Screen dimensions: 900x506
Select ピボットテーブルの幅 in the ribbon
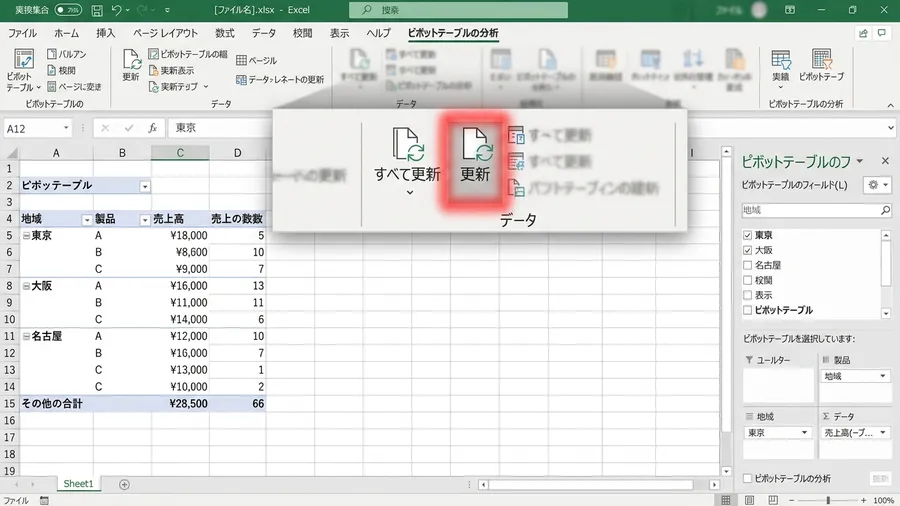click(x=188, y=54)
